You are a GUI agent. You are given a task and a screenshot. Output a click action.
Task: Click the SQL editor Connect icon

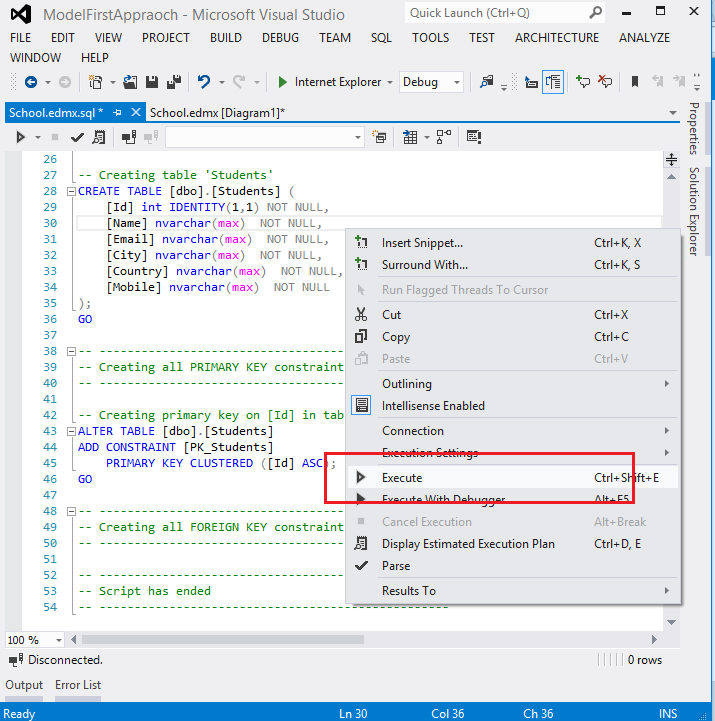(x=128, y=137)
